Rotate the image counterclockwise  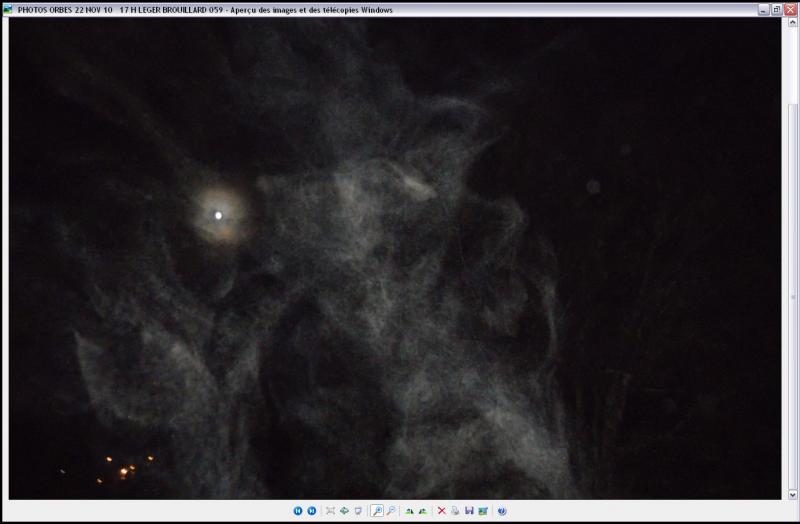point(423,511)
